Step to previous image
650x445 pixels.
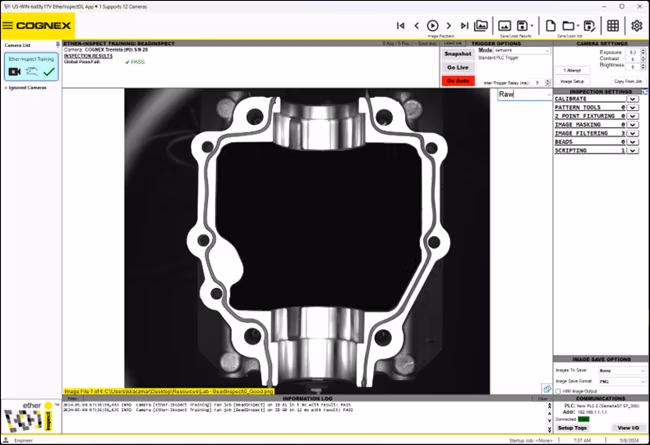click(417, 26)
